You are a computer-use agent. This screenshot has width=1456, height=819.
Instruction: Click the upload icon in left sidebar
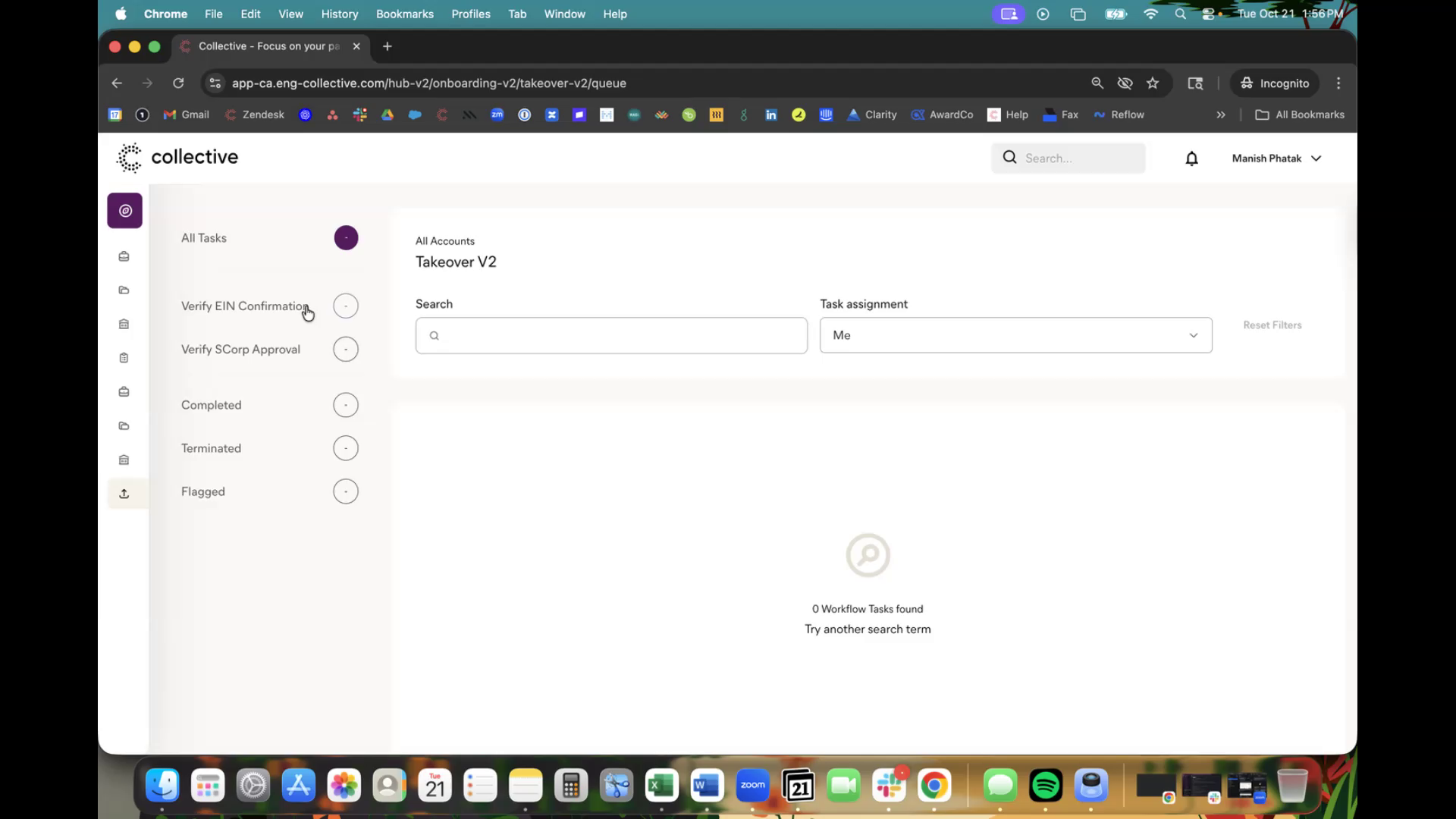[124, 494]
